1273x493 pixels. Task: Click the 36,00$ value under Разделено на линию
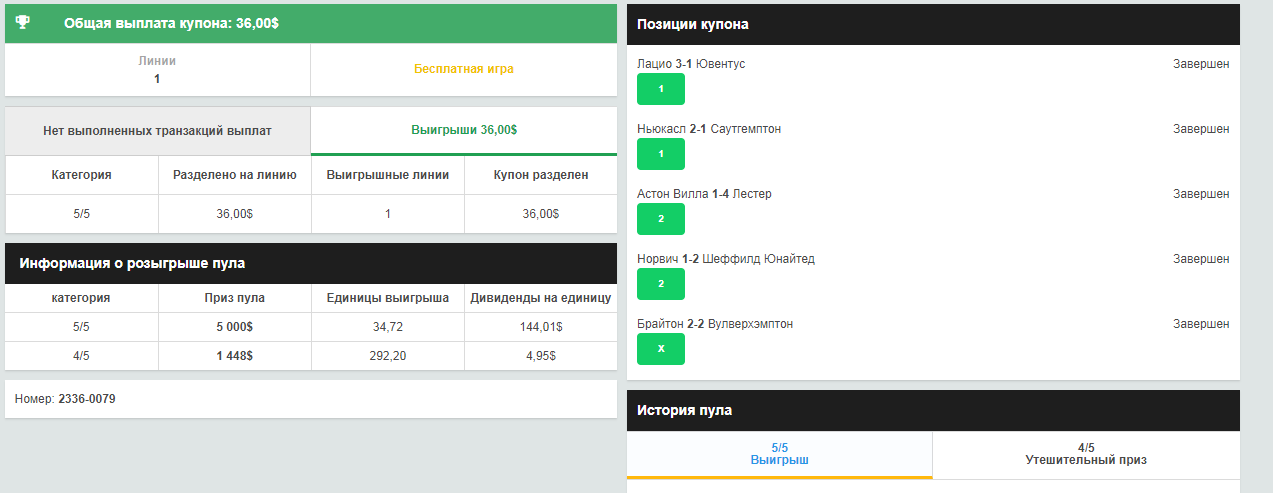coord(235,214)
